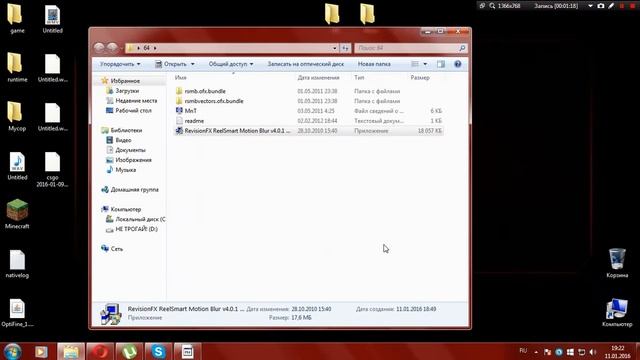Viewport: 640px width, 360px height.
Task: Open Загрузки in the sidebar
Action: click(x=127, y=91)
